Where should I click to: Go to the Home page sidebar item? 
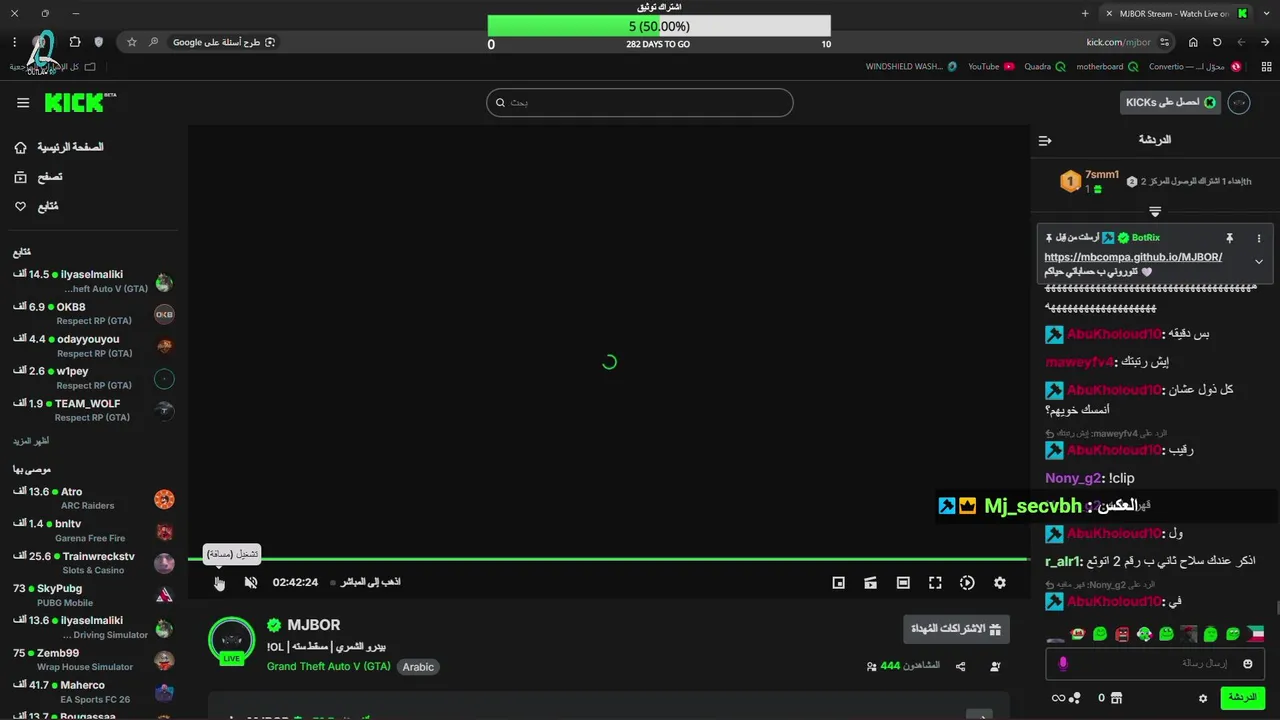60,147
